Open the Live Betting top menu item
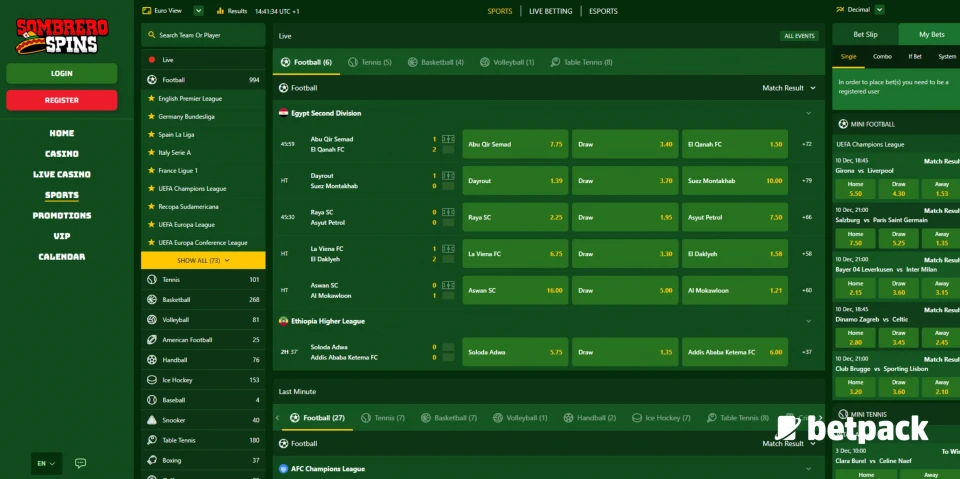The width and height of the screenshot is (960, 479). click(x=550, y=11)
